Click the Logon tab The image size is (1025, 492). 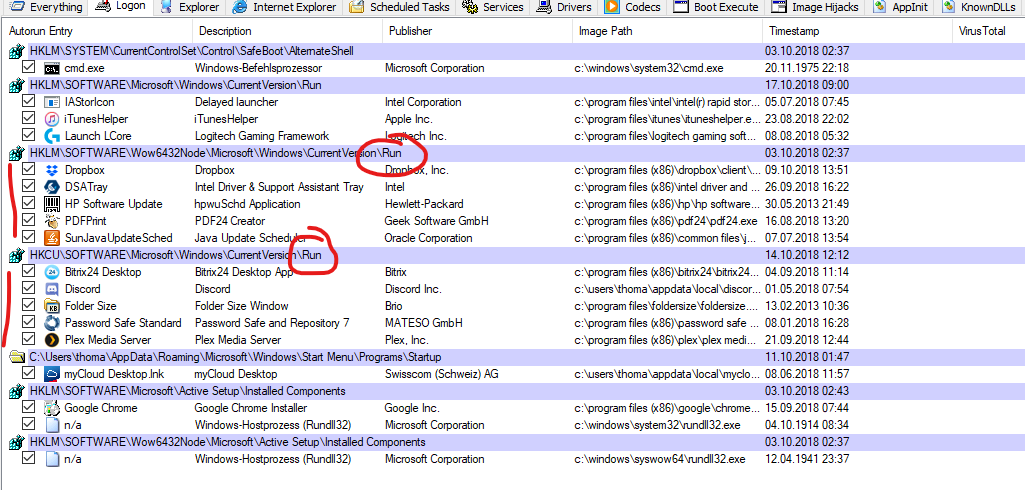coord(120,7)
